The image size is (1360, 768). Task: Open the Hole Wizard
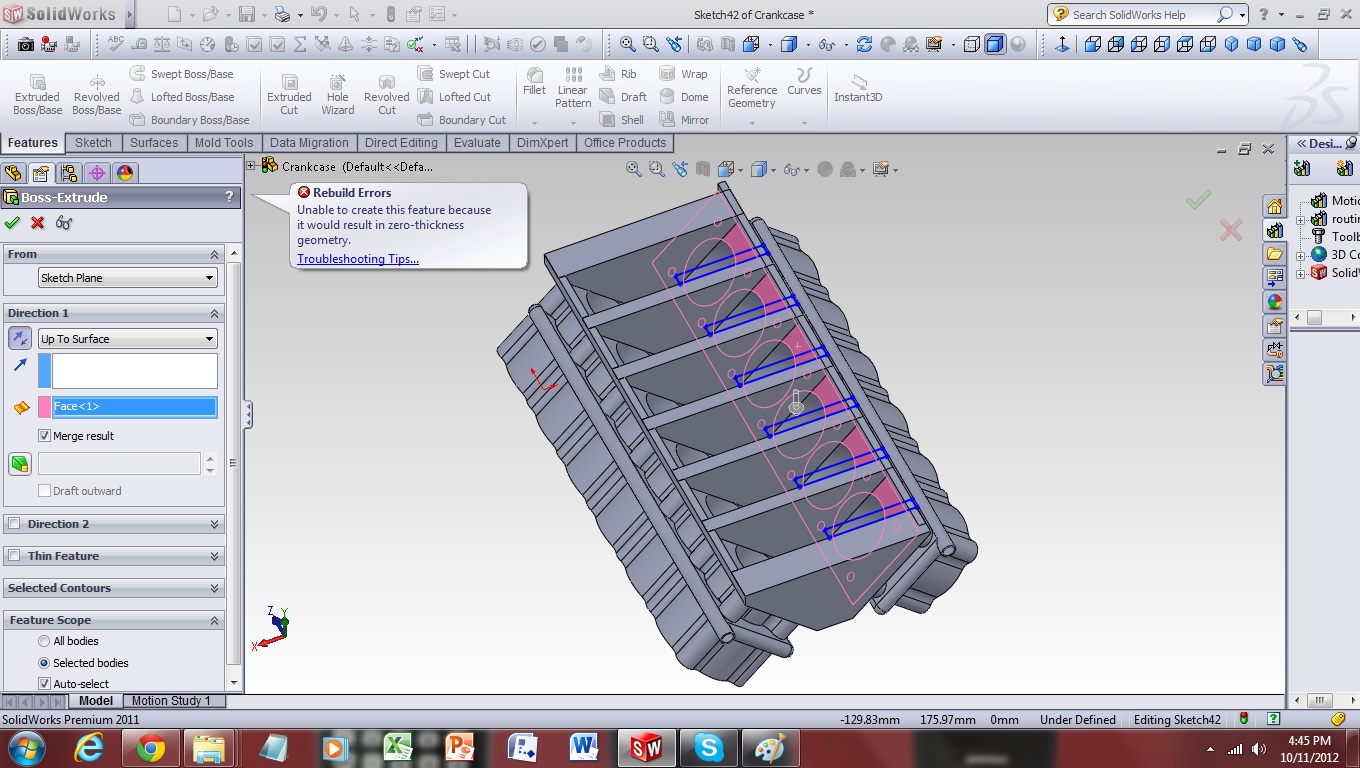coord(338,94)
